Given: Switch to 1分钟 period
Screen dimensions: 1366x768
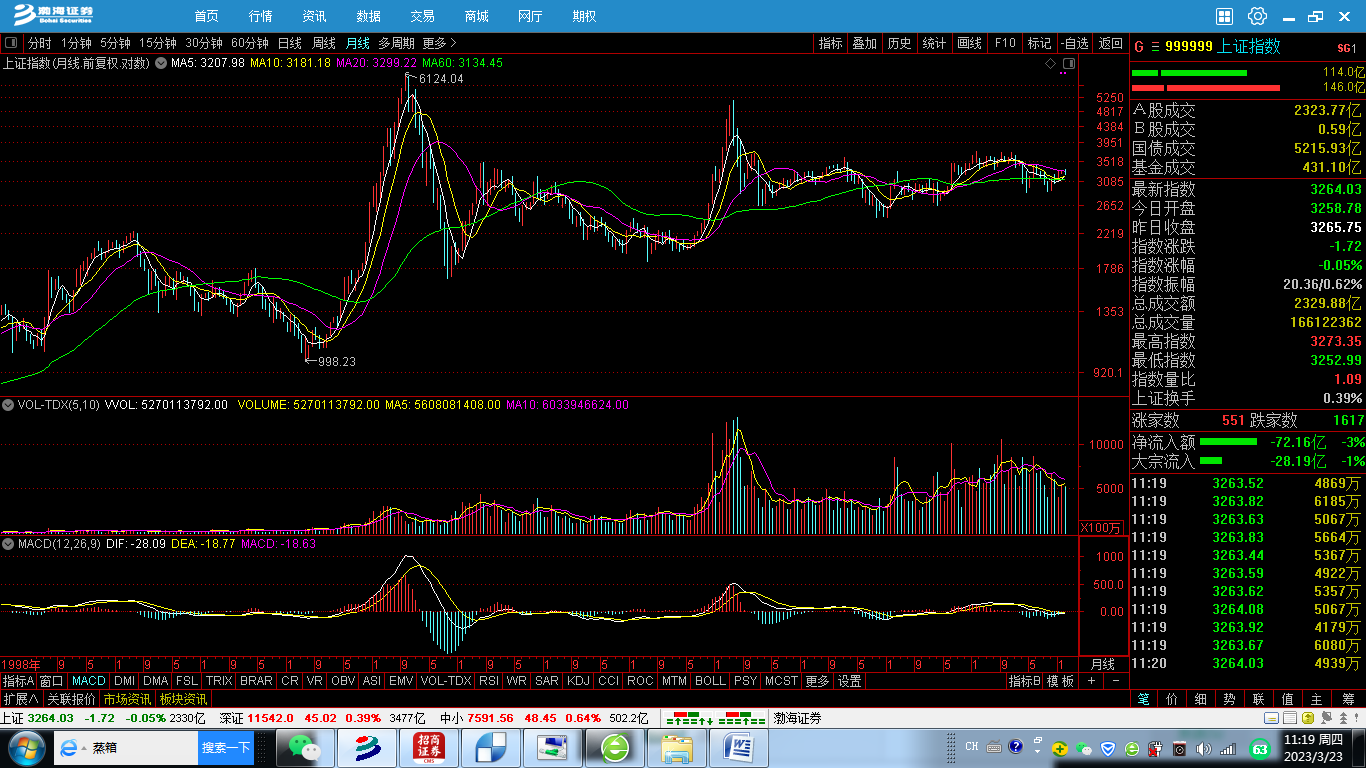Looking at the screenshot, I should pyautogui.click(x=76, y=43).
